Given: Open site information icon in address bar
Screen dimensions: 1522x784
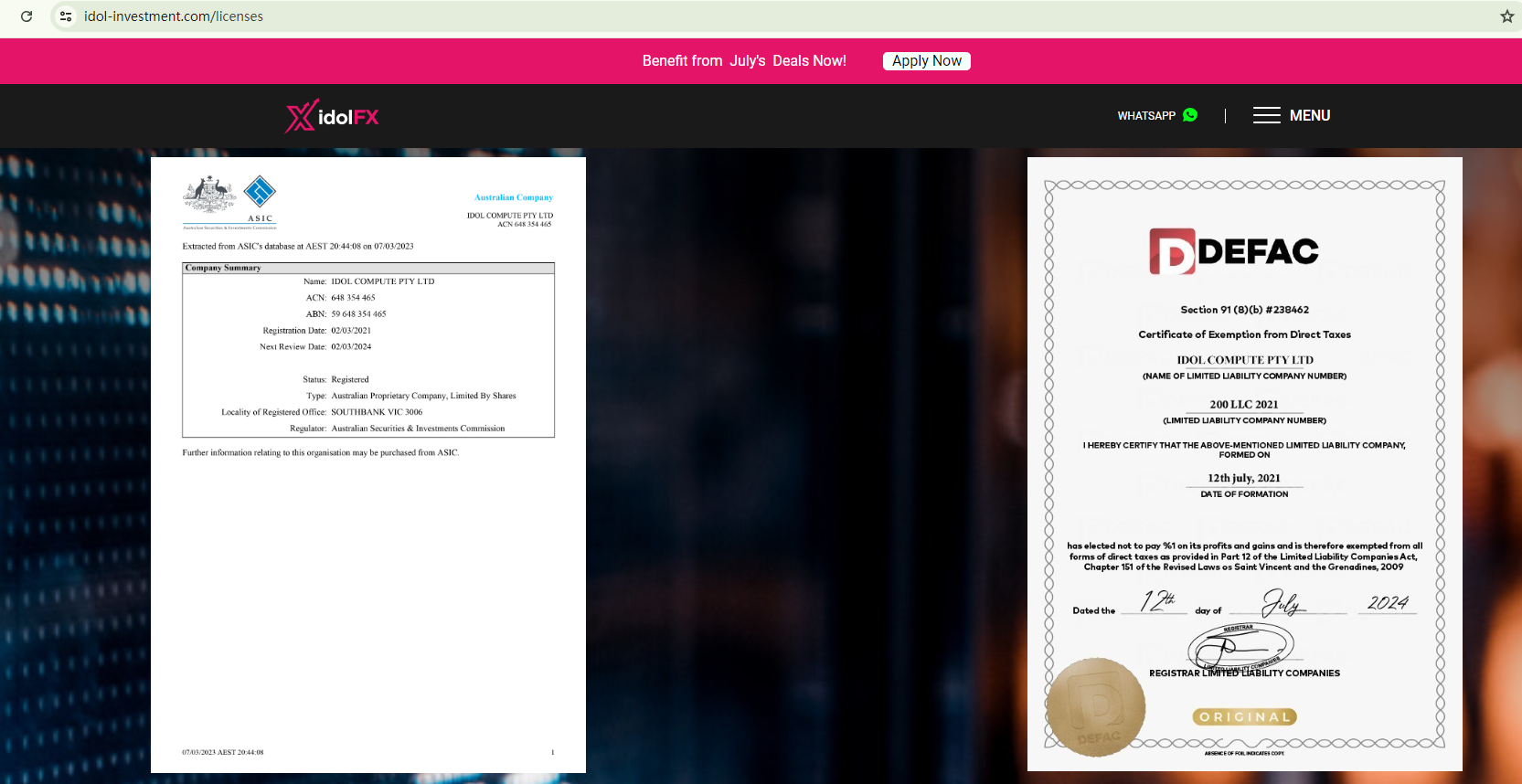Looking at the screenshot, I should [x=65, y=16].
